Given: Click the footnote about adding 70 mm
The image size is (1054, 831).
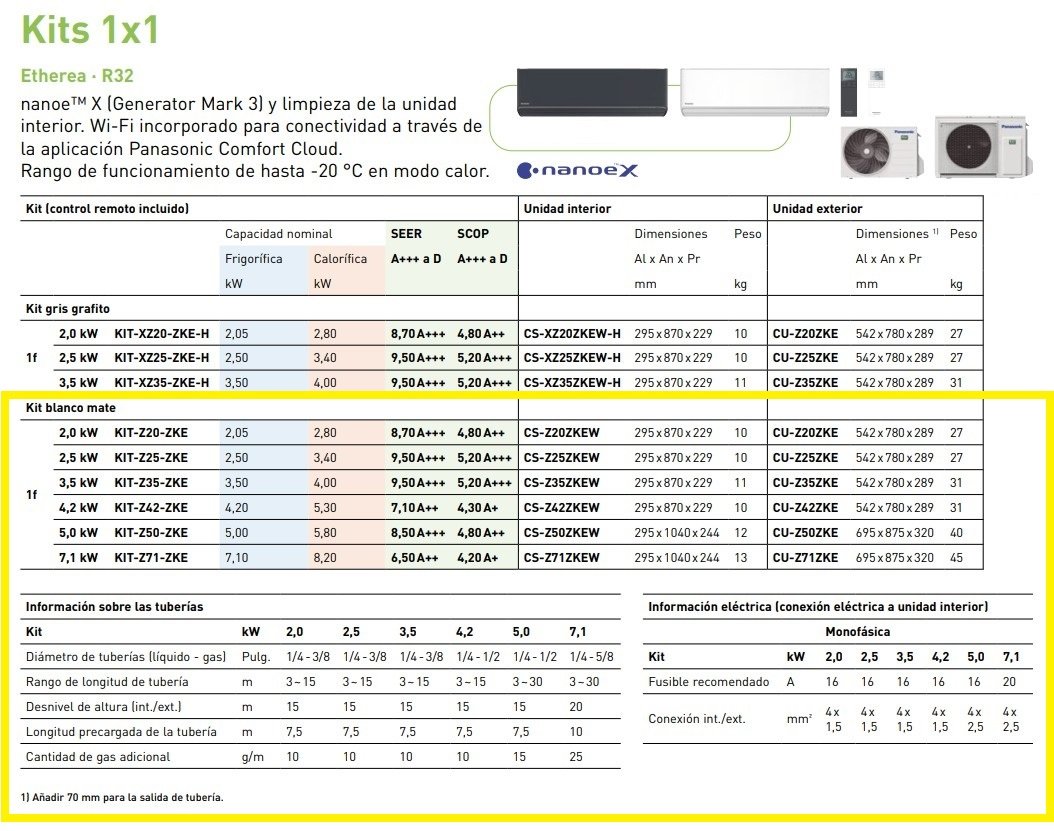Looking at the screenshot, I should (122, 797).
